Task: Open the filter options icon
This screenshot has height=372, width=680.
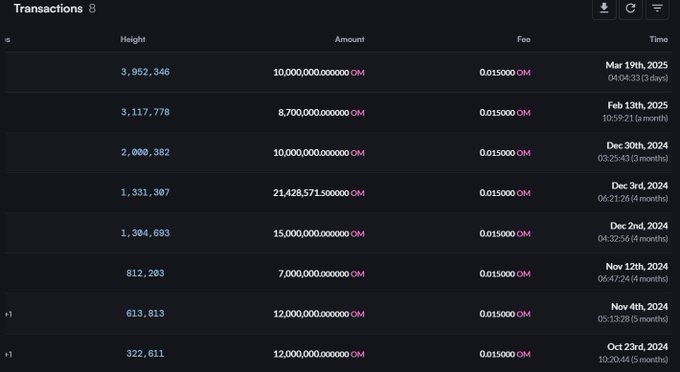Action: [x=657, y=8]
